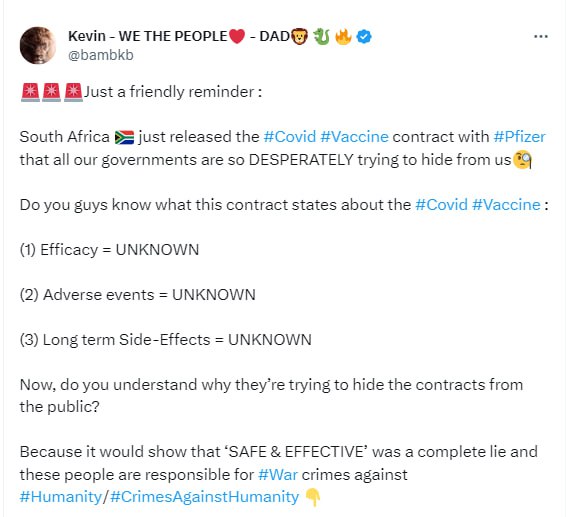
Task: Open Kevin - WE THE PEOPLE display name
Action: [148, 36]
